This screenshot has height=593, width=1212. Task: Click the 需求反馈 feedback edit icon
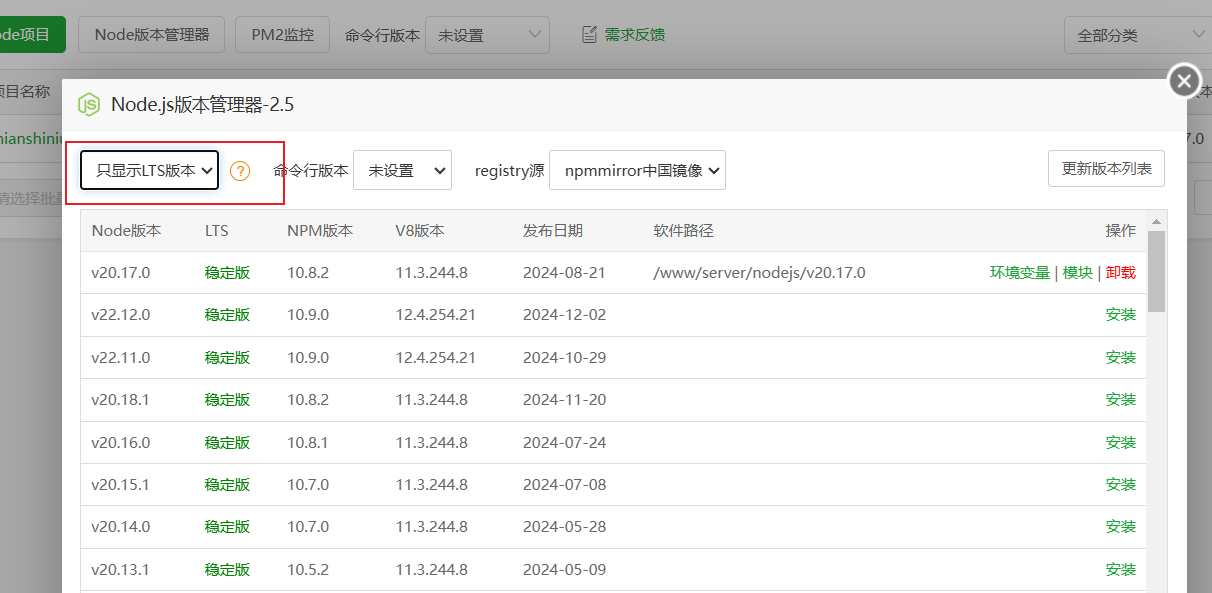[x=590, y=35]
